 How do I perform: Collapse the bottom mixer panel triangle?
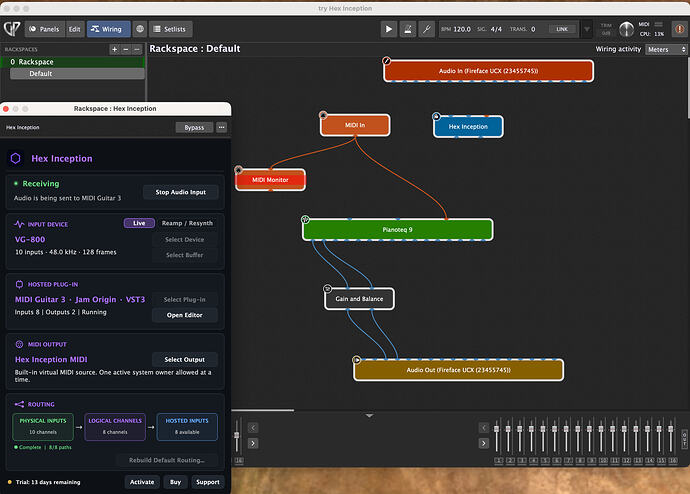coord(370,415)
